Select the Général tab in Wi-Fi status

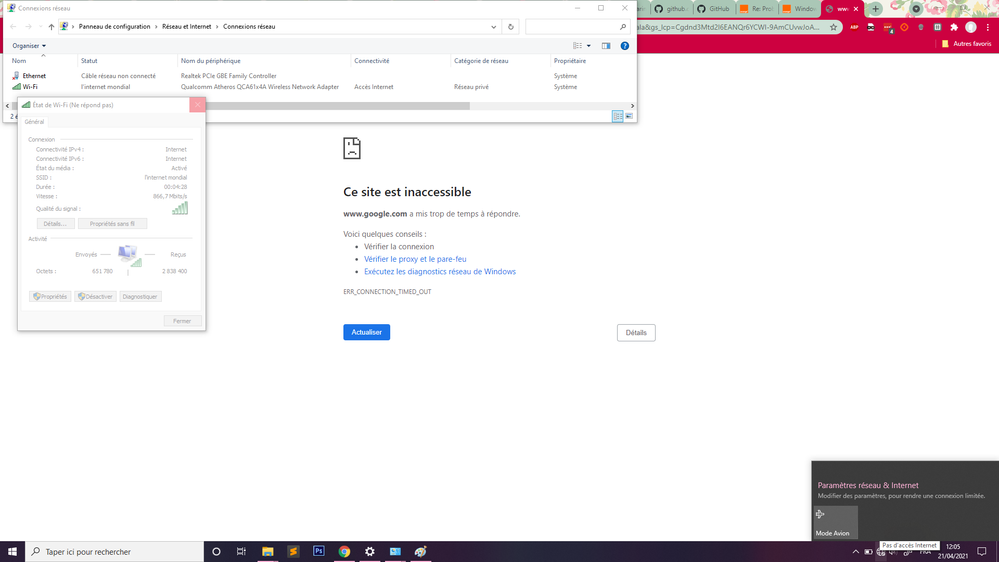click(x=35, y=122)
